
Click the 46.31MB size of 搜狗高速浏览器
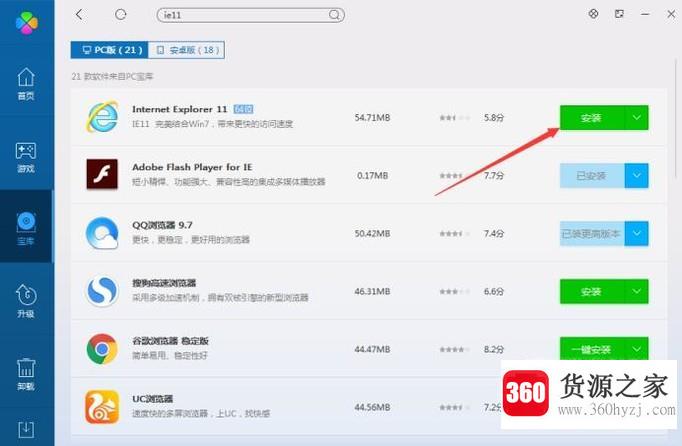372,292
